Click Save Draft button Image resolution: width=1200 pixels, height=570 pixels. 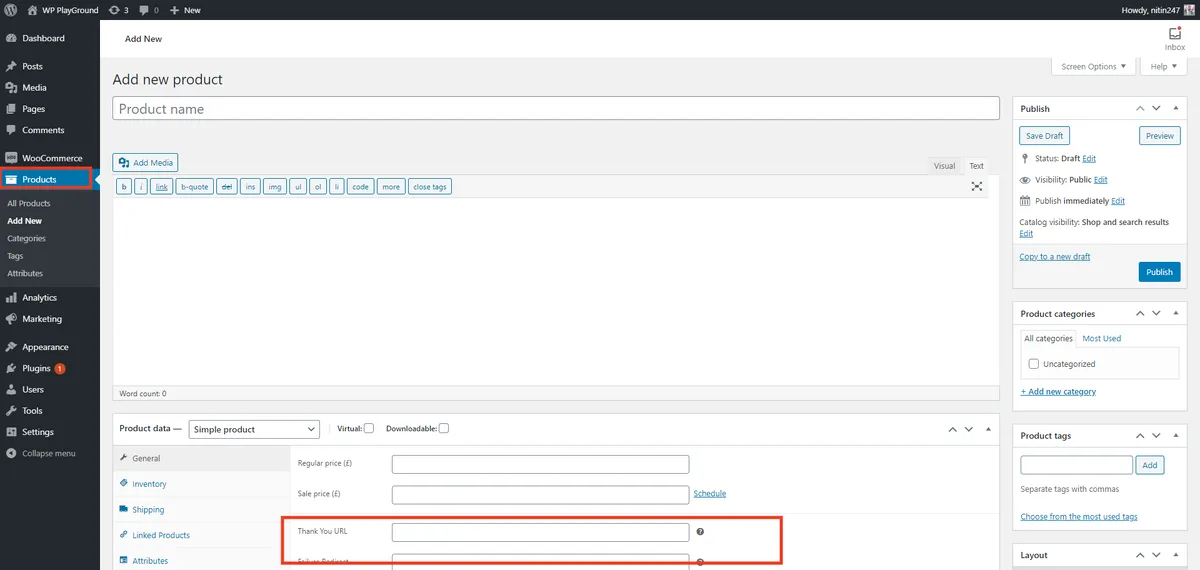tap(1044, 136)
